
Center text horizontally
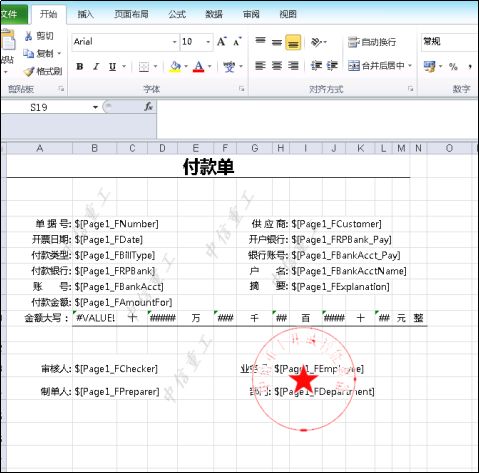[x=277, y=66]
